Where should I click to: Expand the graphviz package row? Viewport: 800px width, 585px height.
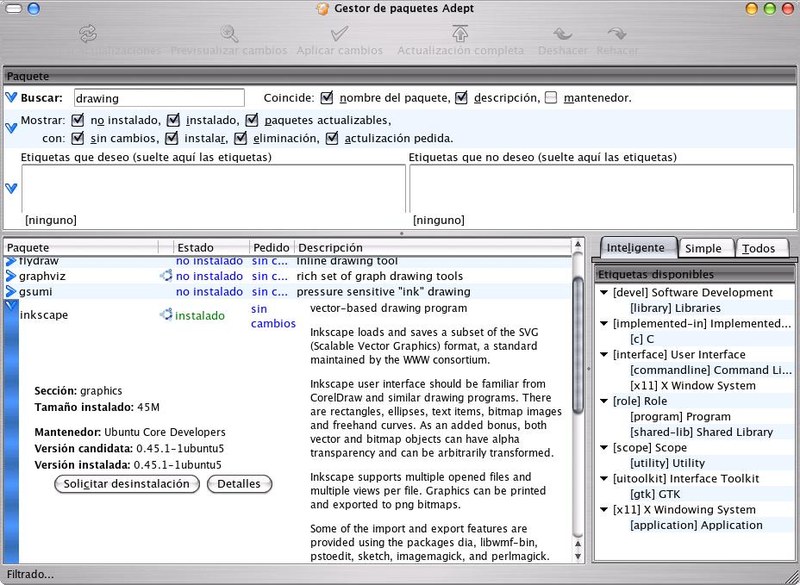[x=11, y=276]
